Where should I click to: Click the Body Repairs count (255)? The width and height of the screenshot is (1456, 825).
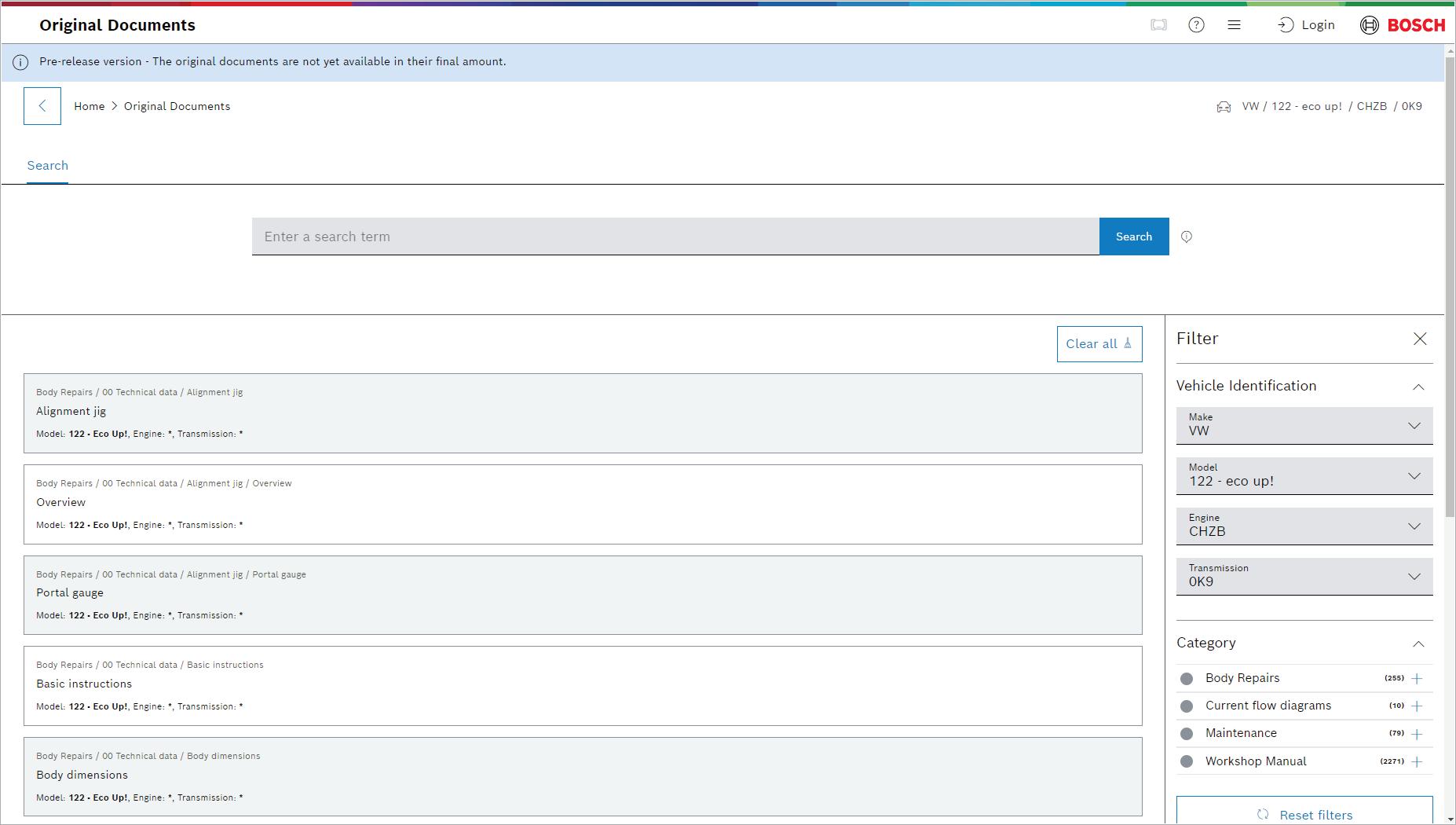coord(1394,678)
